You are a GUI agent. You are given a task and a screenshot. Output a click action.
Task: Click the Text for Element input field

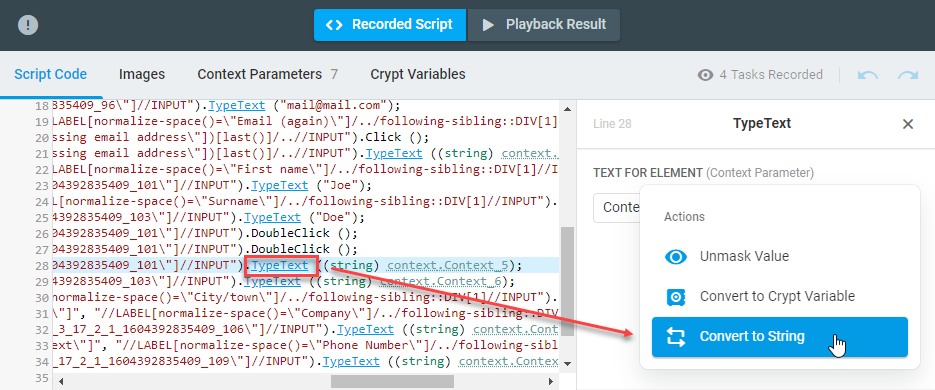click(x=617, y=207)
